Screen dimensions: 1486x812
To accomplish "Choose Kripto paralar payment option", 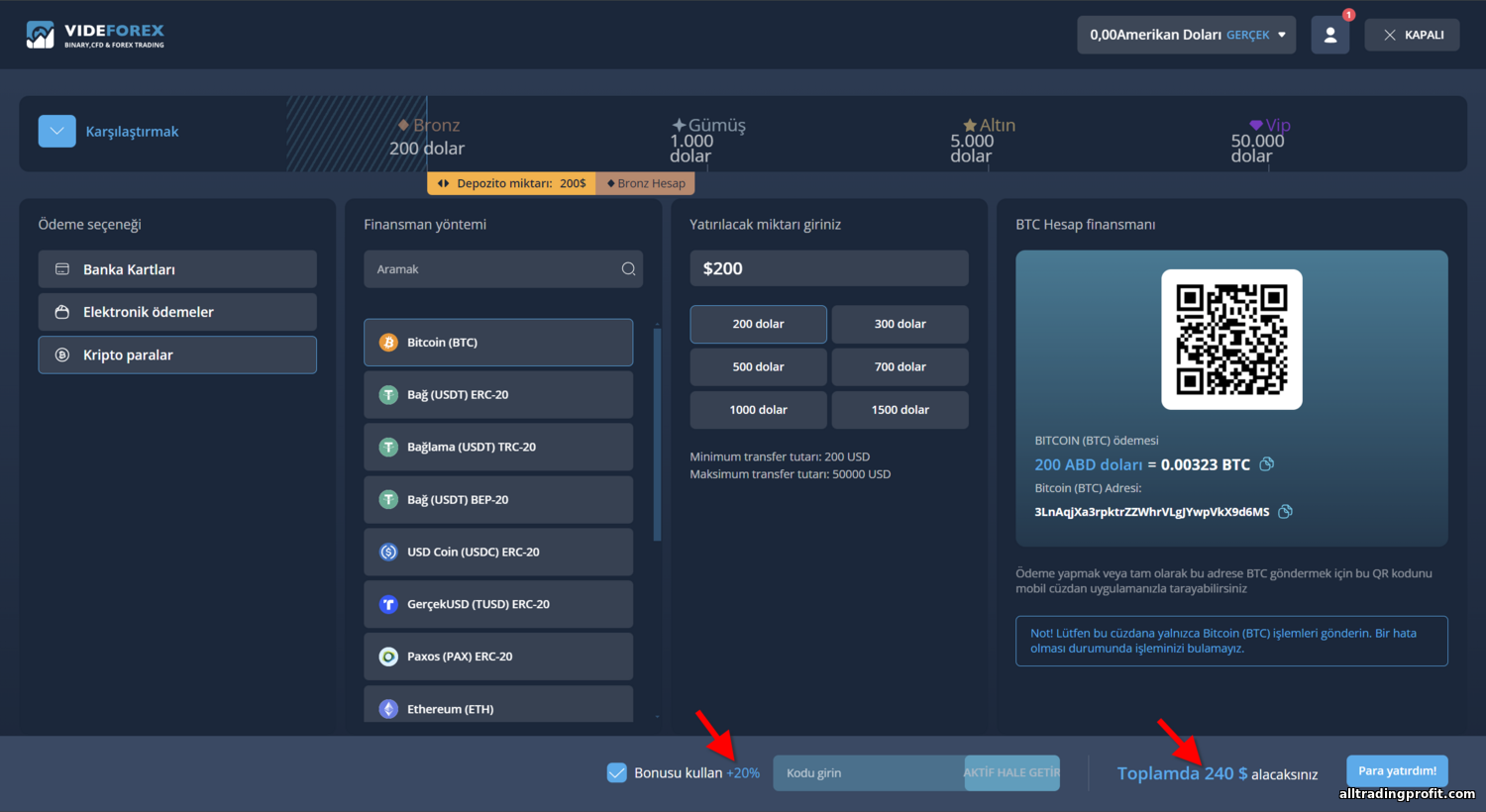I will click(177, 355).
